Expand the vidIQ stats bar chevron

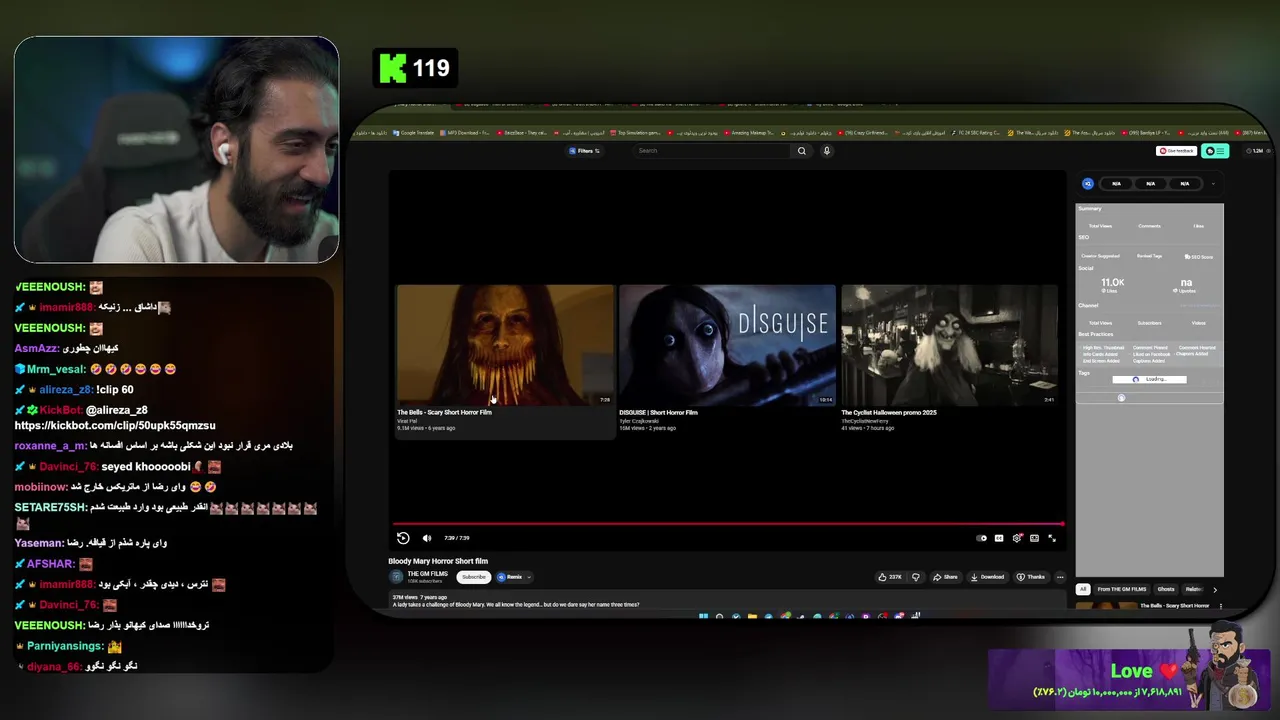pyautogui.click(x=1213, y=184)
